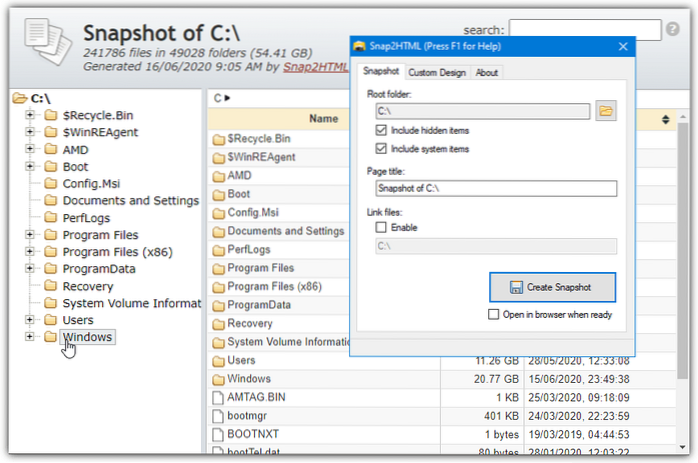698x463 pixels.
Task: Click the AMTAG.BIN file icon in list
Action: (x=220, y=398)
